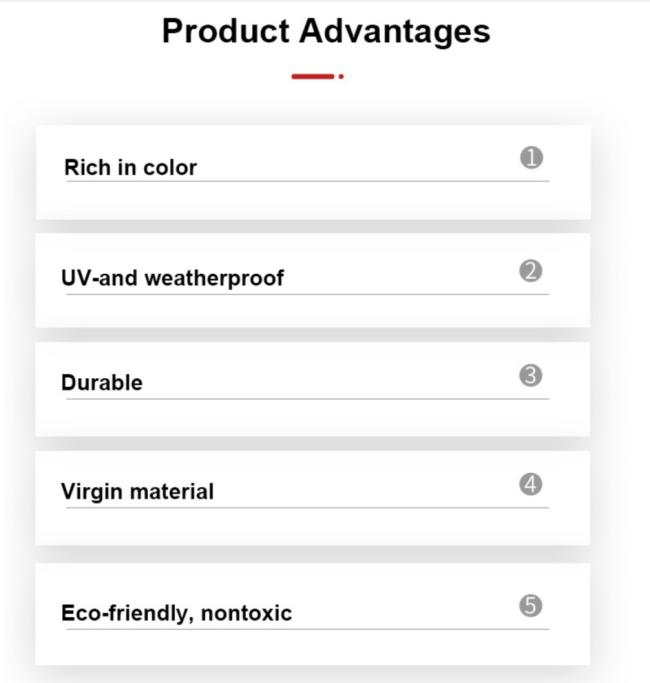Image resolution: width=650 pixels, height=683 pixels.
Task: Select the circled number 5 icon
Action: [531, 606]
